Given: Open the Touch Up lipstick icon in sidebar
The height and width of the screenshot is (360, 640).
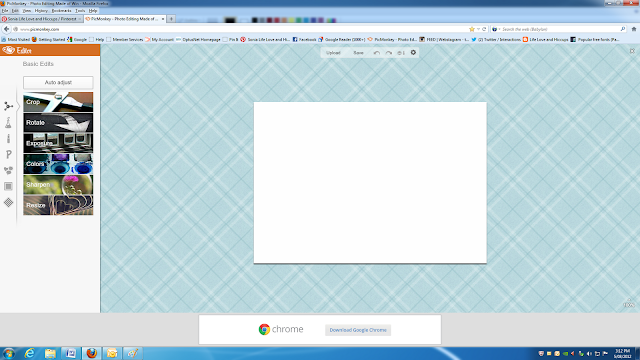Looking at the screenshot, I should 8,138.
